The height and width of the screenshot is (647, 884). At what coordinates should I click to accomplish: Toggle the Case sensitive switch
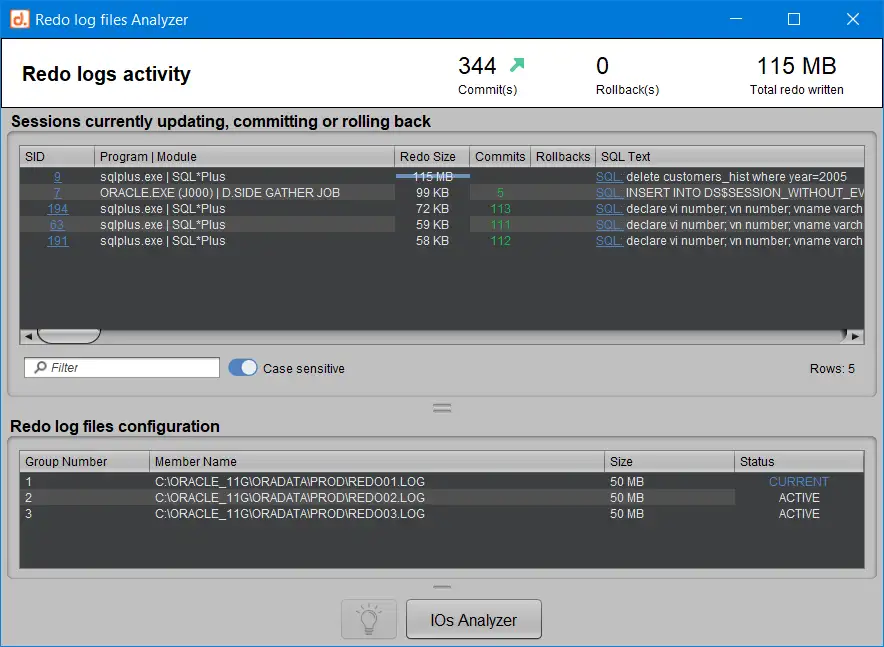coord(242,367)
